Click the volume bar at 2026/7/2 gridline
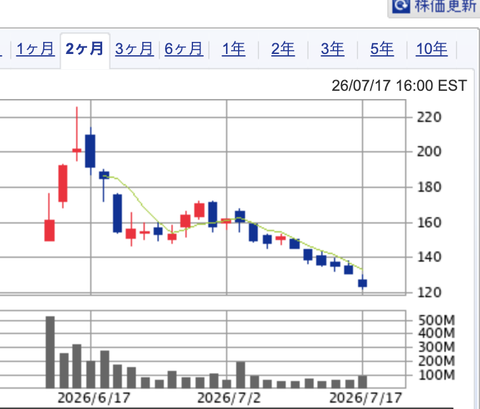 (227, 384)
